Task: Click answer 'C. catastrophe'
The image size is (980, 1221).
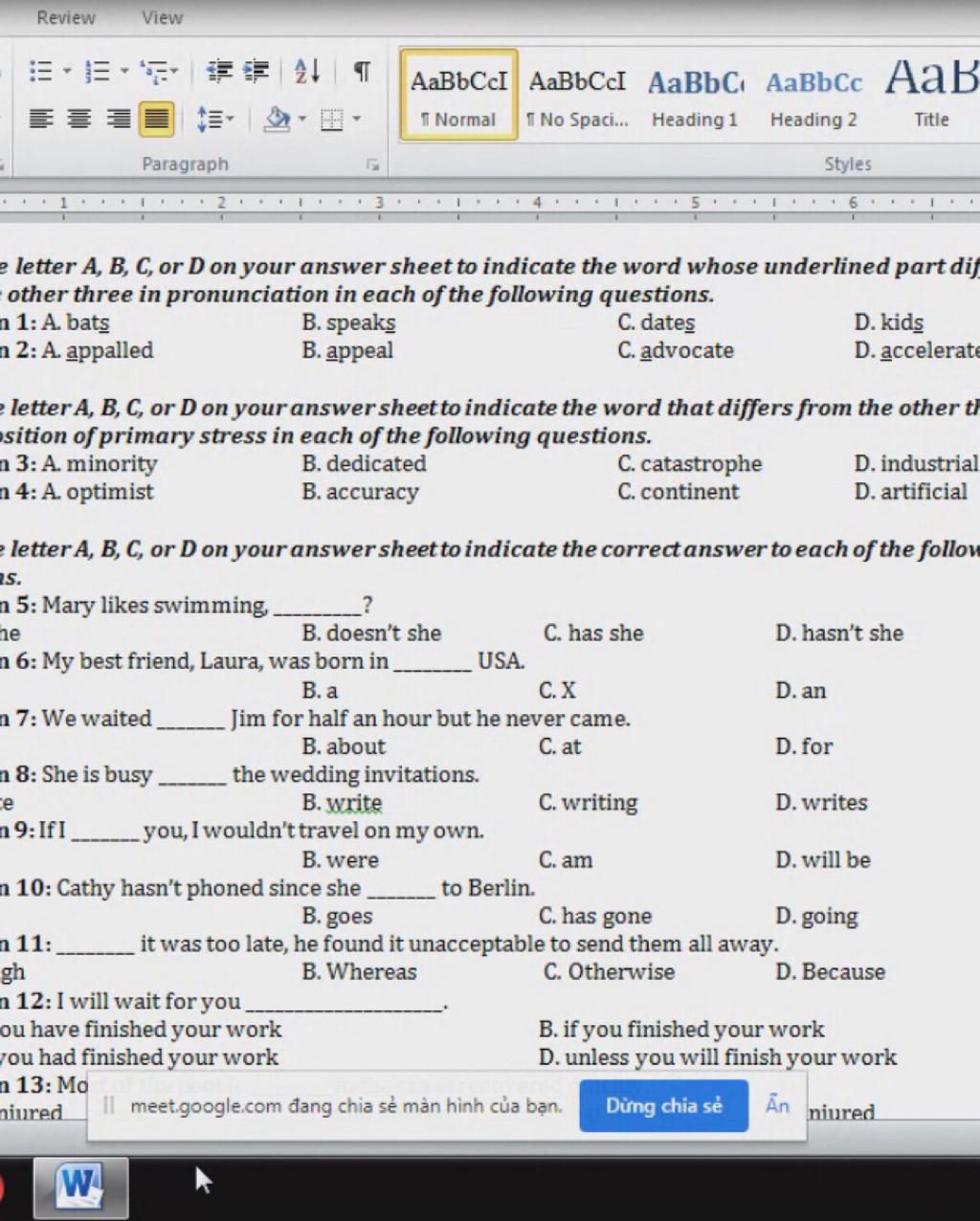Action: [690, 463]
